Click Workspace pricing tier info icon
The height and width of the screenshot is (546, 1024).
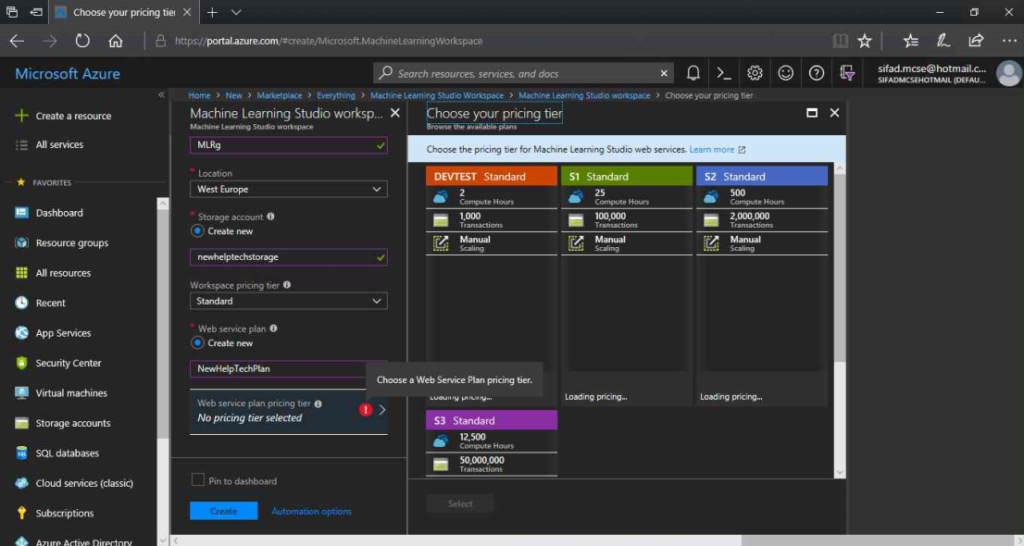(287, 285)
